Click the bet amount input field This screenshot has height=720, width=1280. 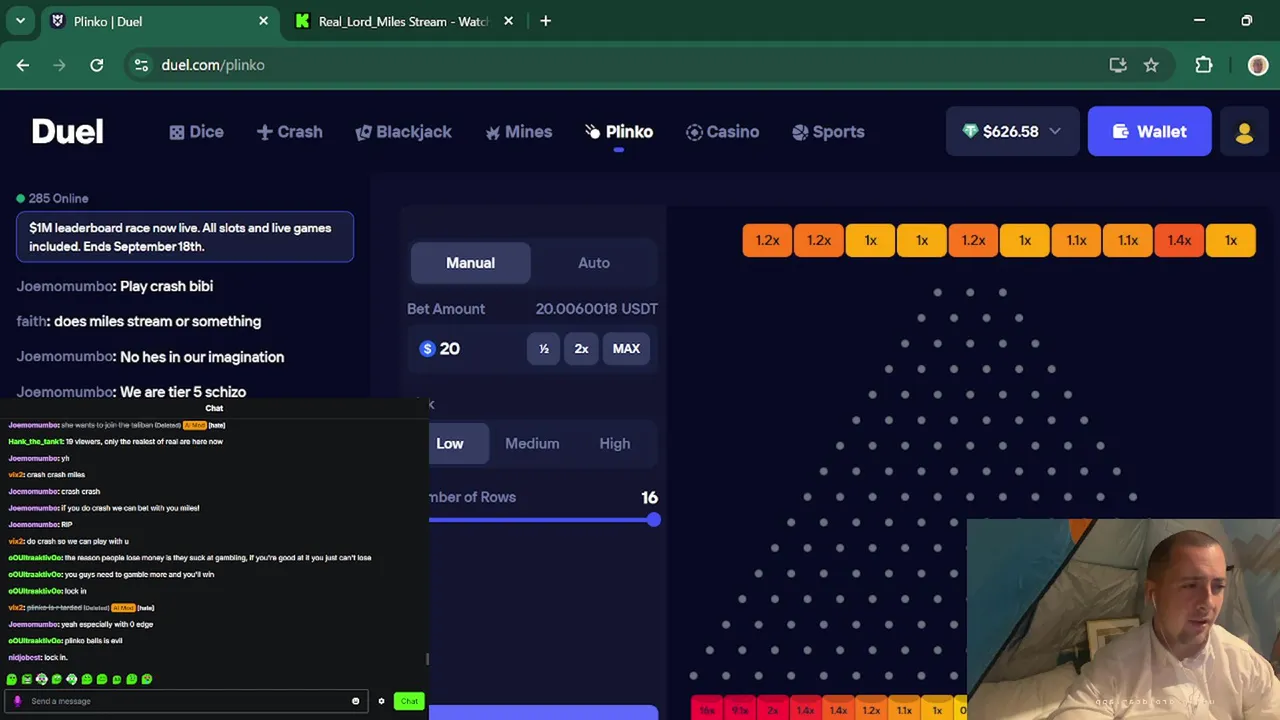pos(470,349)
